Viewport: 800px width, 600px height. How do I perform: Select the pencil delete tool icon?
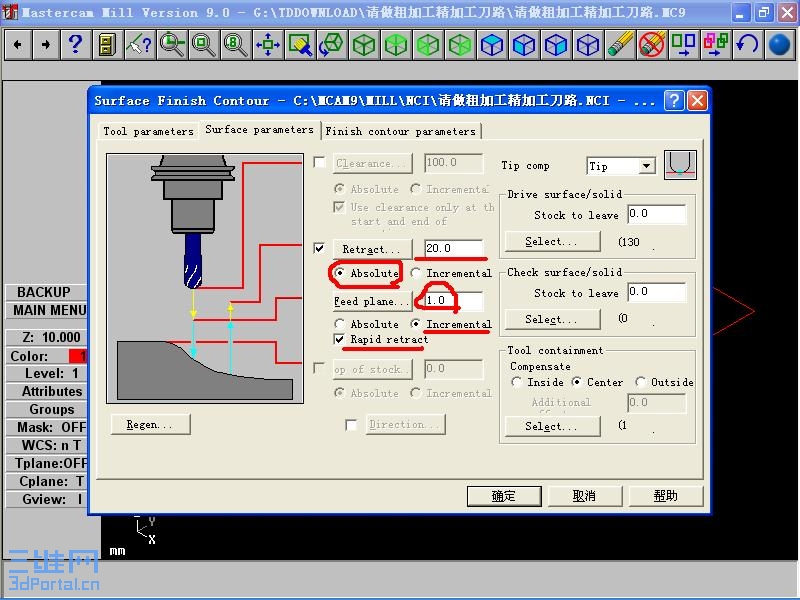click(x=620, y=44)
